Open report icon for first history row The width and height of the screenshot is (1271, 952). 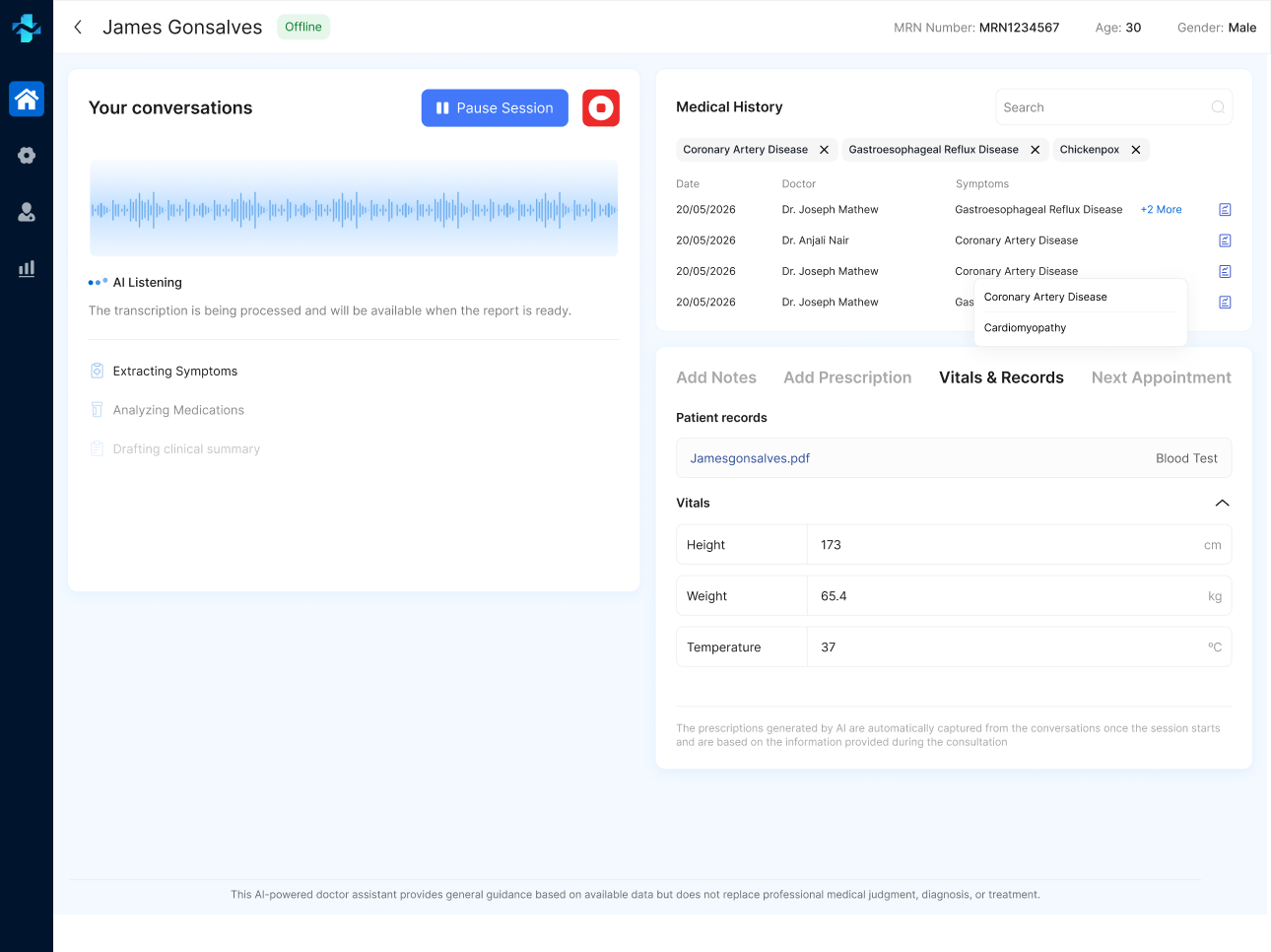pyautogui.click(x=1225, y=210)
